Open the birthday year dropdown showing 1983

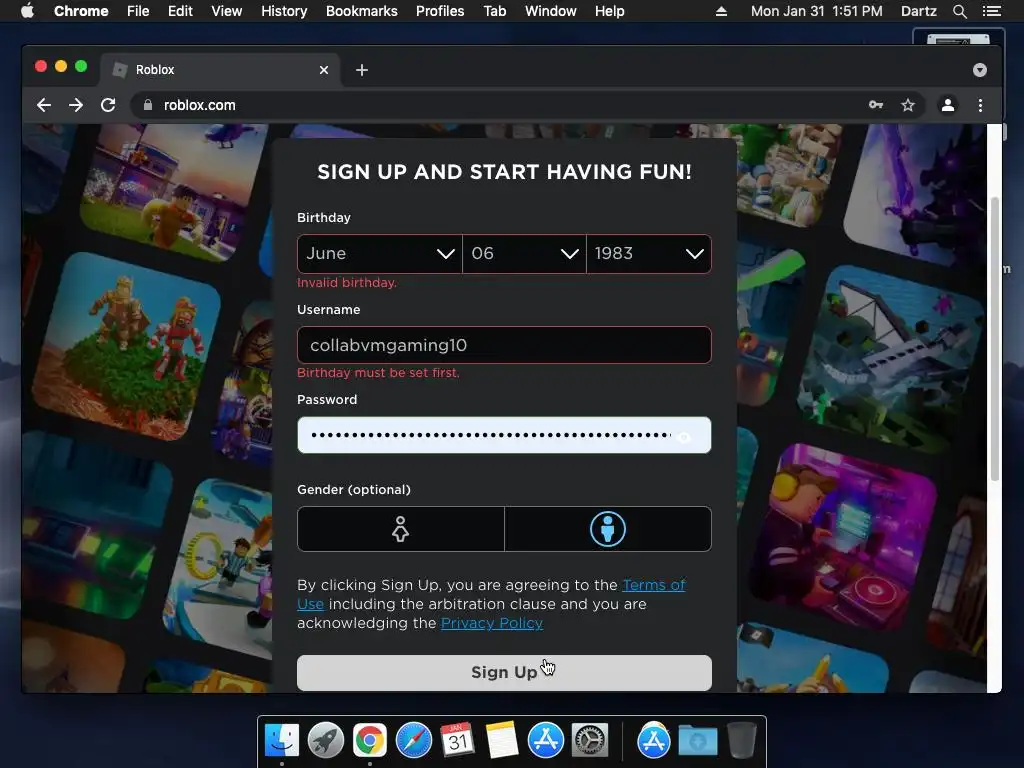tap(649, 253)
